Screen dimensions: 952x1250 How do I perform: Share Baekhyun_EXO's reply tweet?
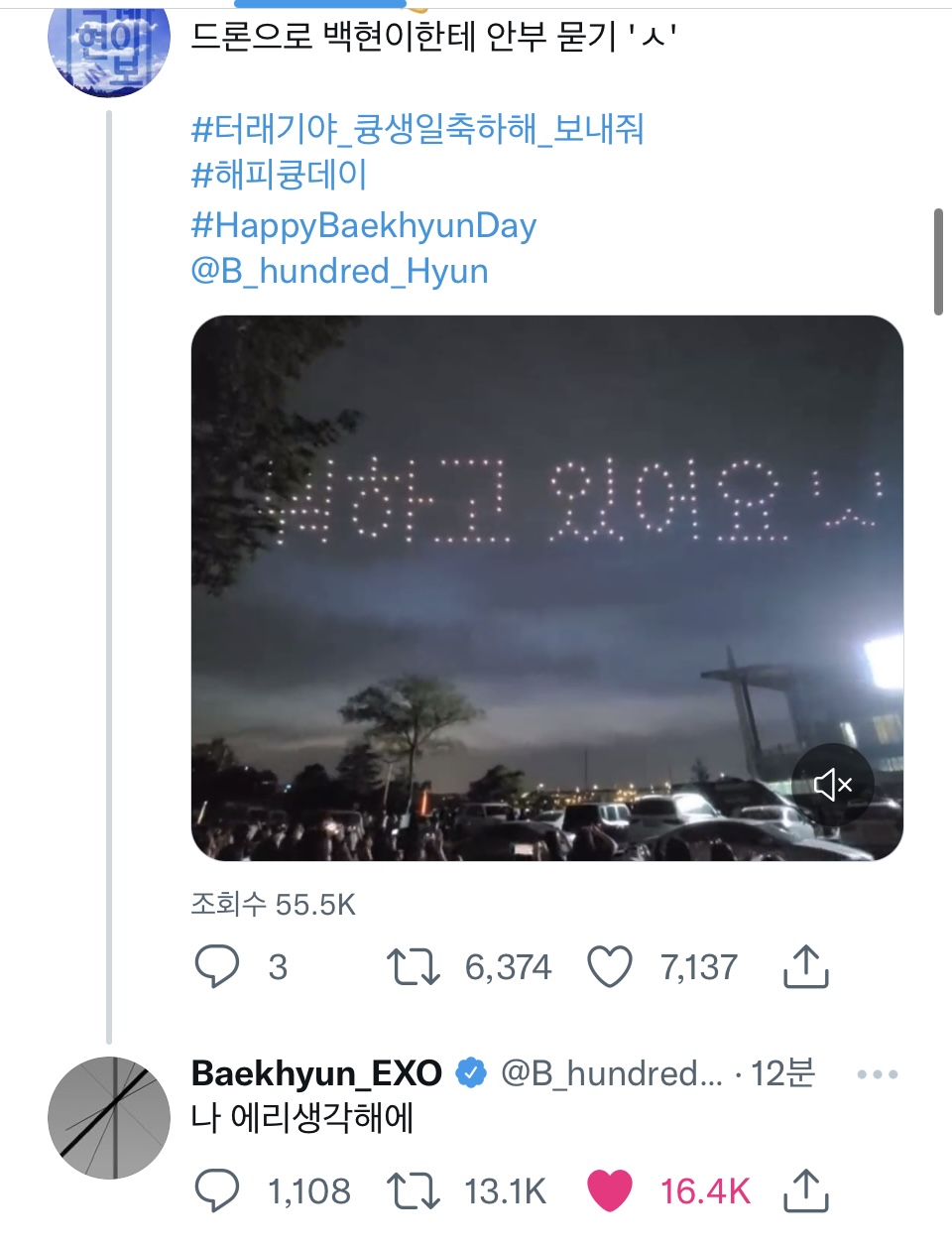tap(805, 1190)
